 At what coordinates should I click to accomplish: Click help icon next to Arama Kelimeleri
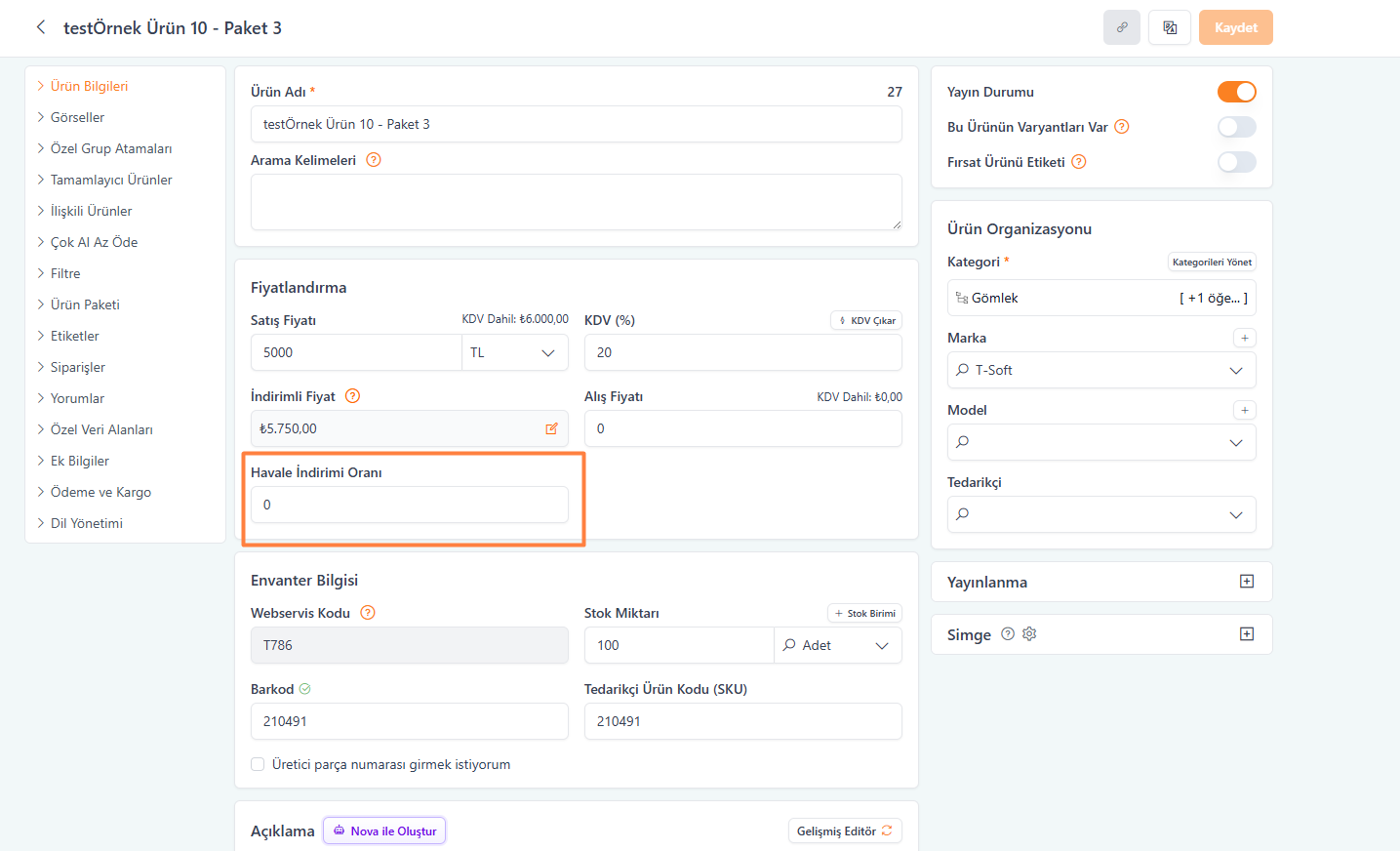(x=374, y=160)
